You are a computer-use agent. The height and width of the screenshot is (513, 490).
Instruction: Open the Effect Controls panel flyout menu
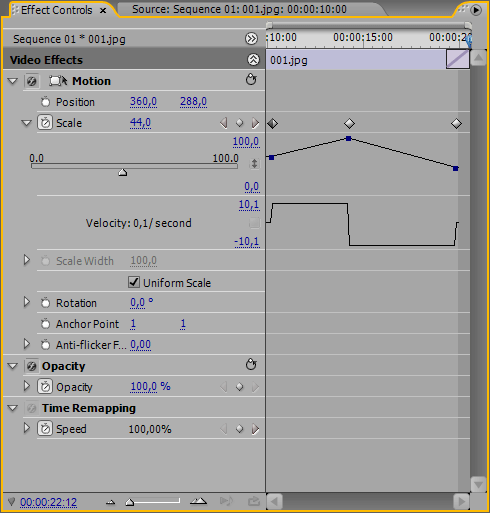pos(476,10)
